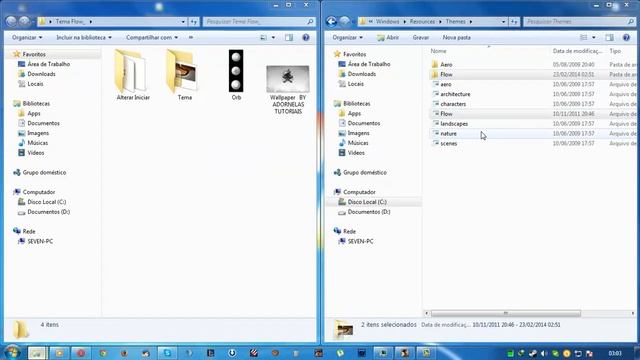Click the Gravar button
Viewport: 640px width, 360px height.
tap(420, 38)
